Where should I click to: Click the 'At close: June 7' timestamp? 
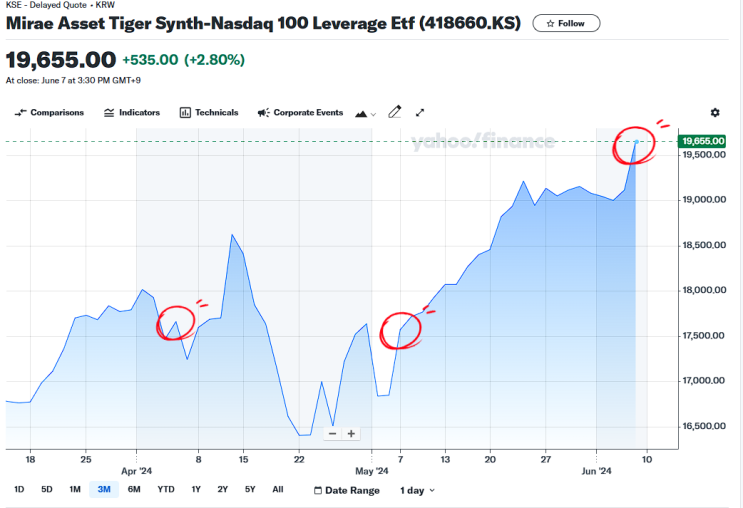pyautogui.click(x=73, y=81)
